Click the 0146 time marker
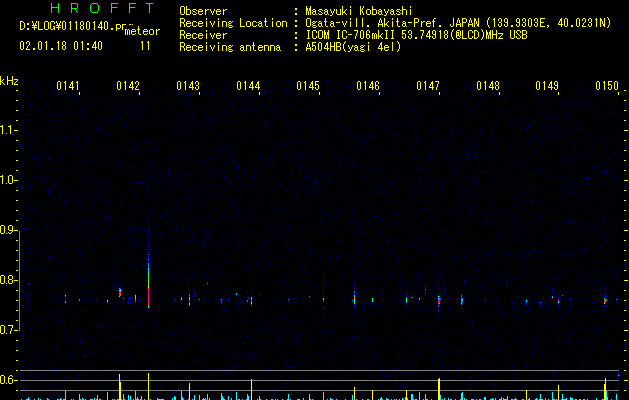Image resolution: width=629 pixels, height=400 pixels. click(x=368, y=86)
